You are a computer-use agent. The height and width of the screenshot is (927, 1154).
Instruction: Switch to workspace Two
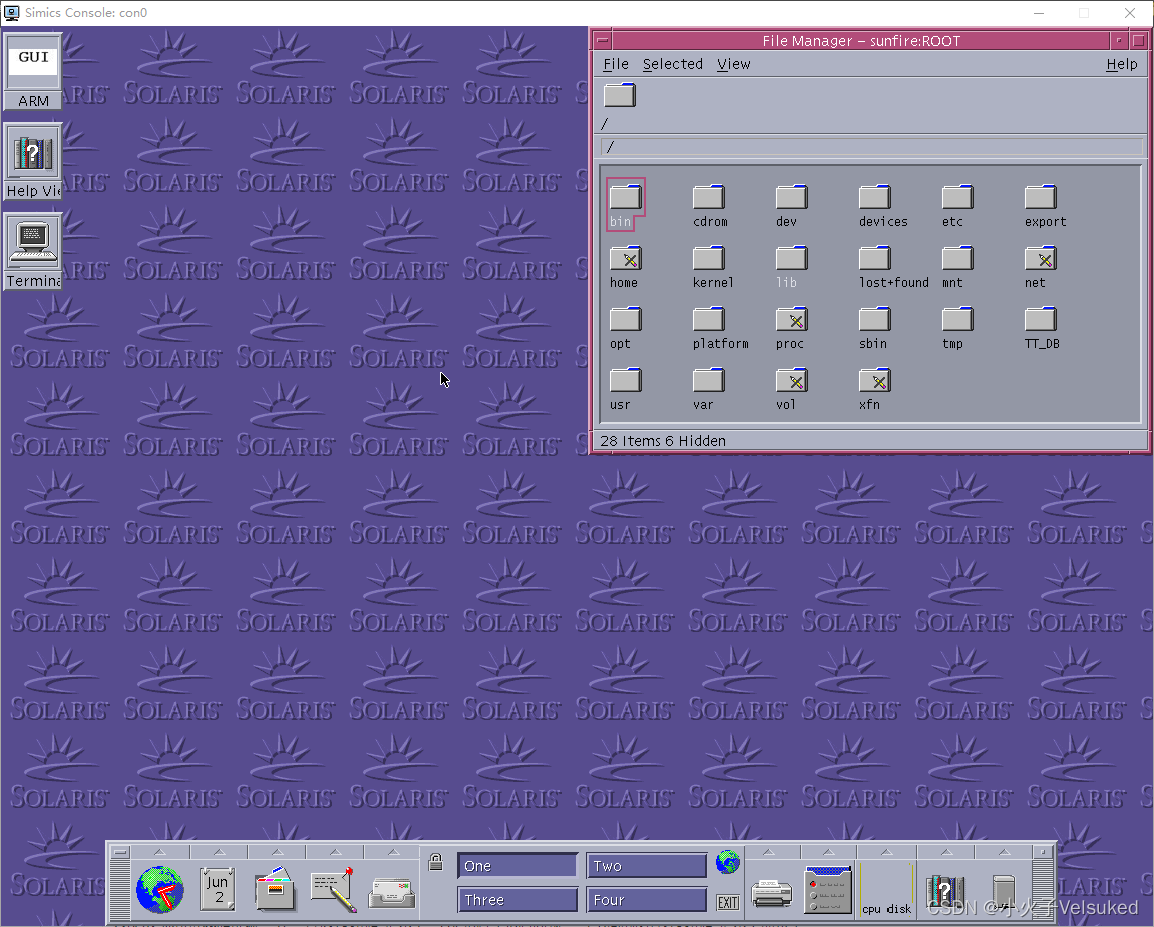pyautogui.click(x=646, y=866)
